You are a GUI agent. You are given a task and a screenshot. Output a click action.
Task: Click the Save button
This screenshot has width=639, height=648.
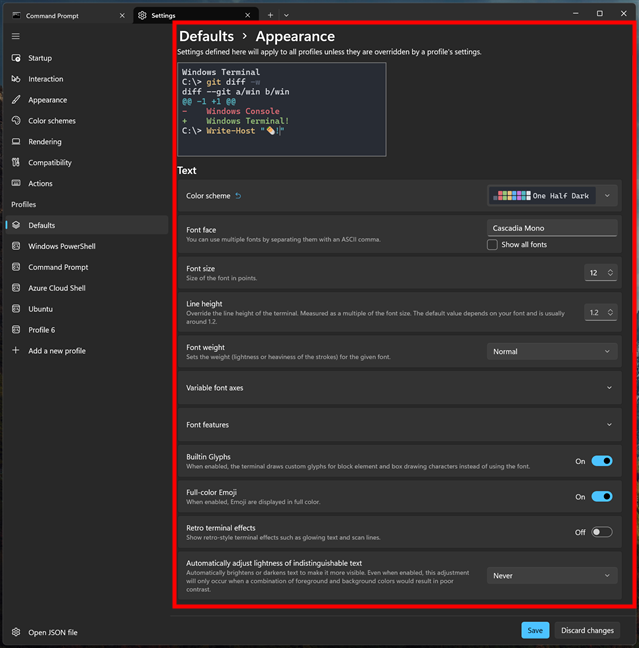[535, 630]
